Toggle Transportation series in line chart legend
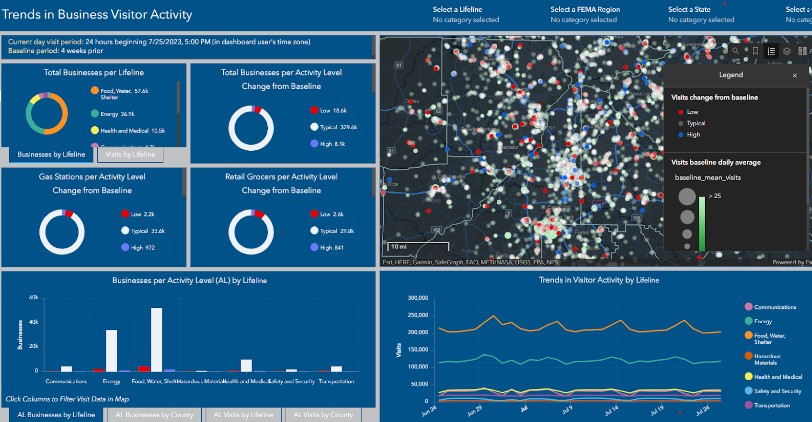Image resolution: width=812 pixels, height=422 pixels. click(x=767, y=405)
